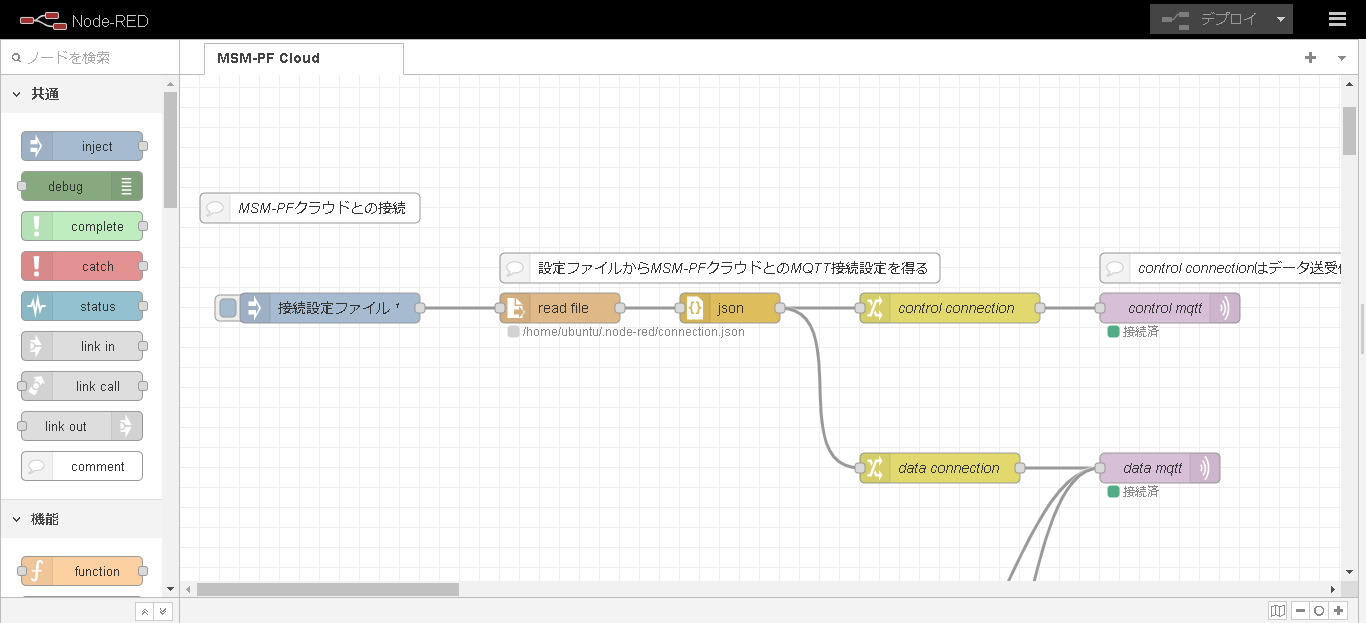
Task: Toggle the sidebar handle at right edge
Action: point(1362,329)
